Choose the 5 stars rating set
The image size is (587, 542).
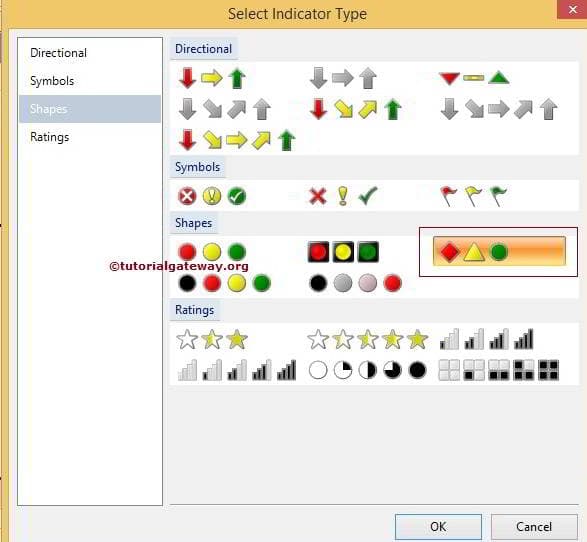pyautogui.click(x=368, y=339)
